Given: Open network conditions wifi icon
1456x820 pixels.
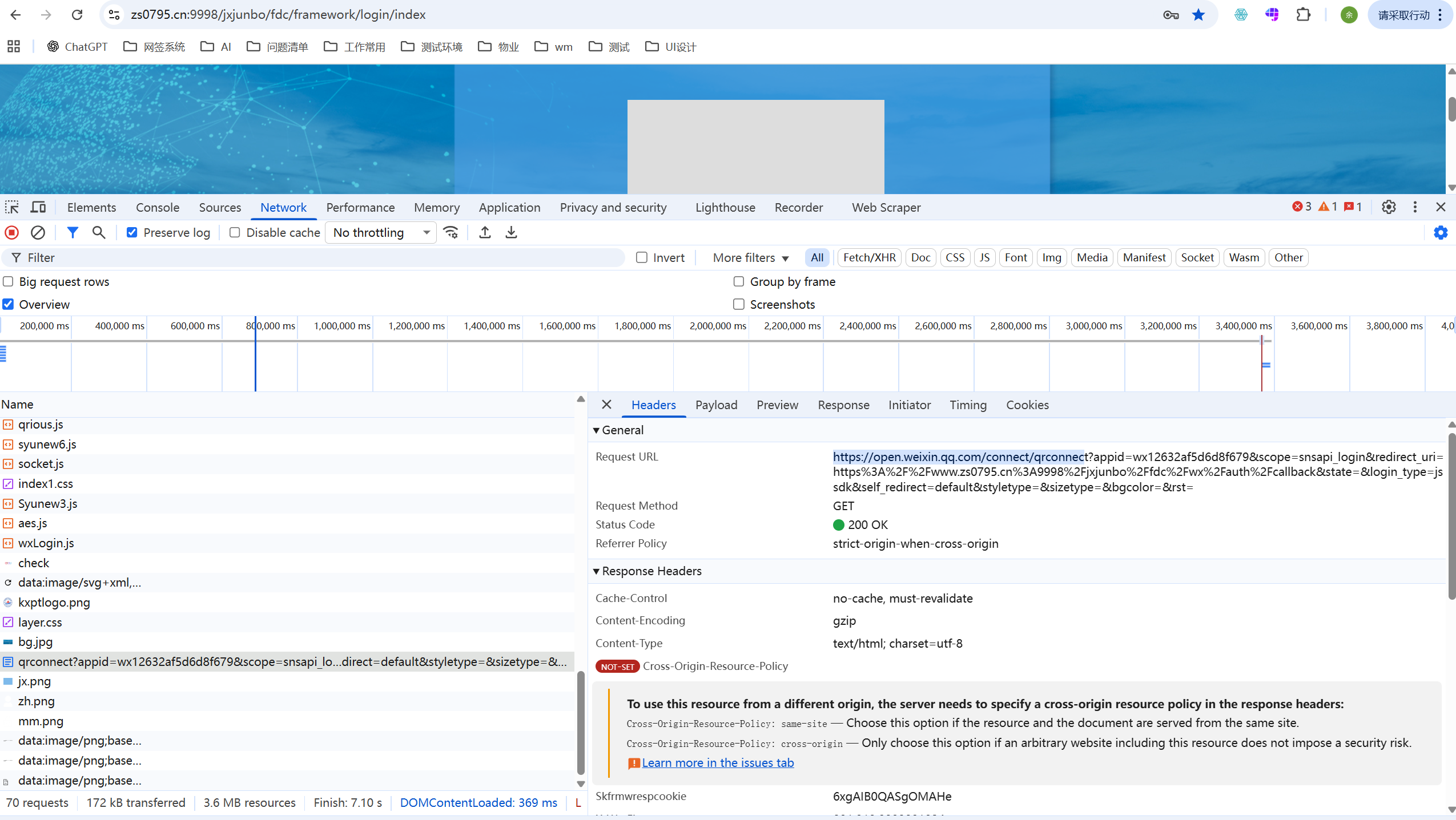Looking at the screenshot, I should click(451, 233).
